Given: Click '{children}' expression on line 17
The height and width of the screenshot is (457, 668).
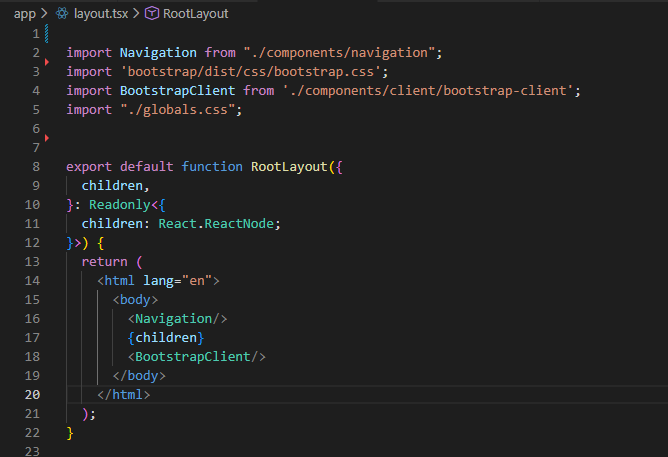Looking at the screenshot, I should point(166,338).
